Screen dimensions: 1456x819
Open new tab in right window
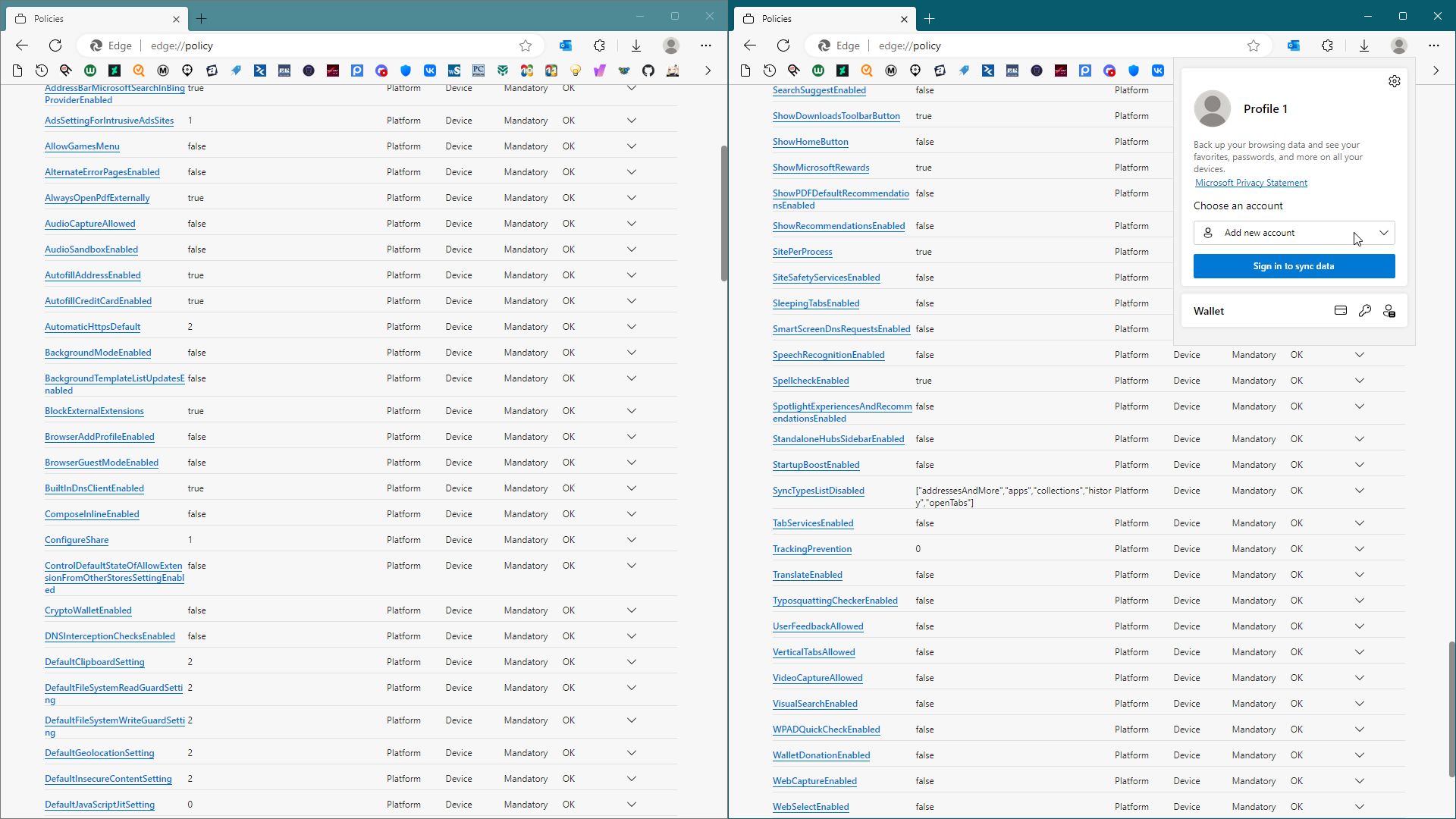coord(929,18)
